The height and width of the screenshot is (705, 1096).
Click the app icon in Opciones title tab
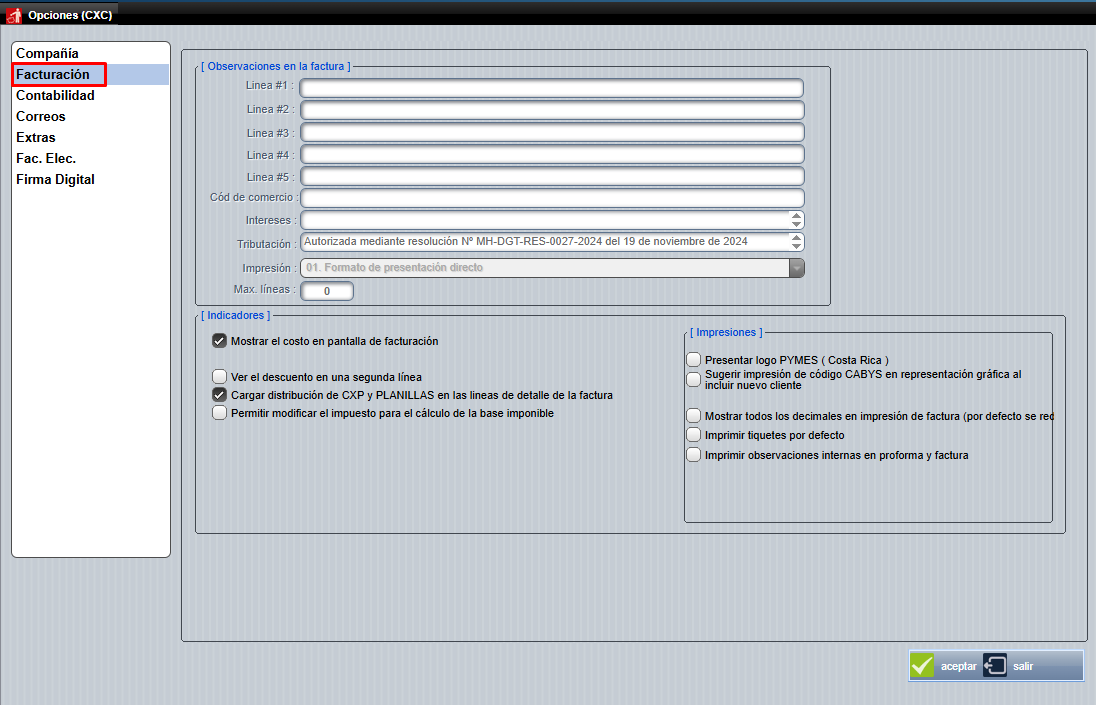(x=14, y=15)
